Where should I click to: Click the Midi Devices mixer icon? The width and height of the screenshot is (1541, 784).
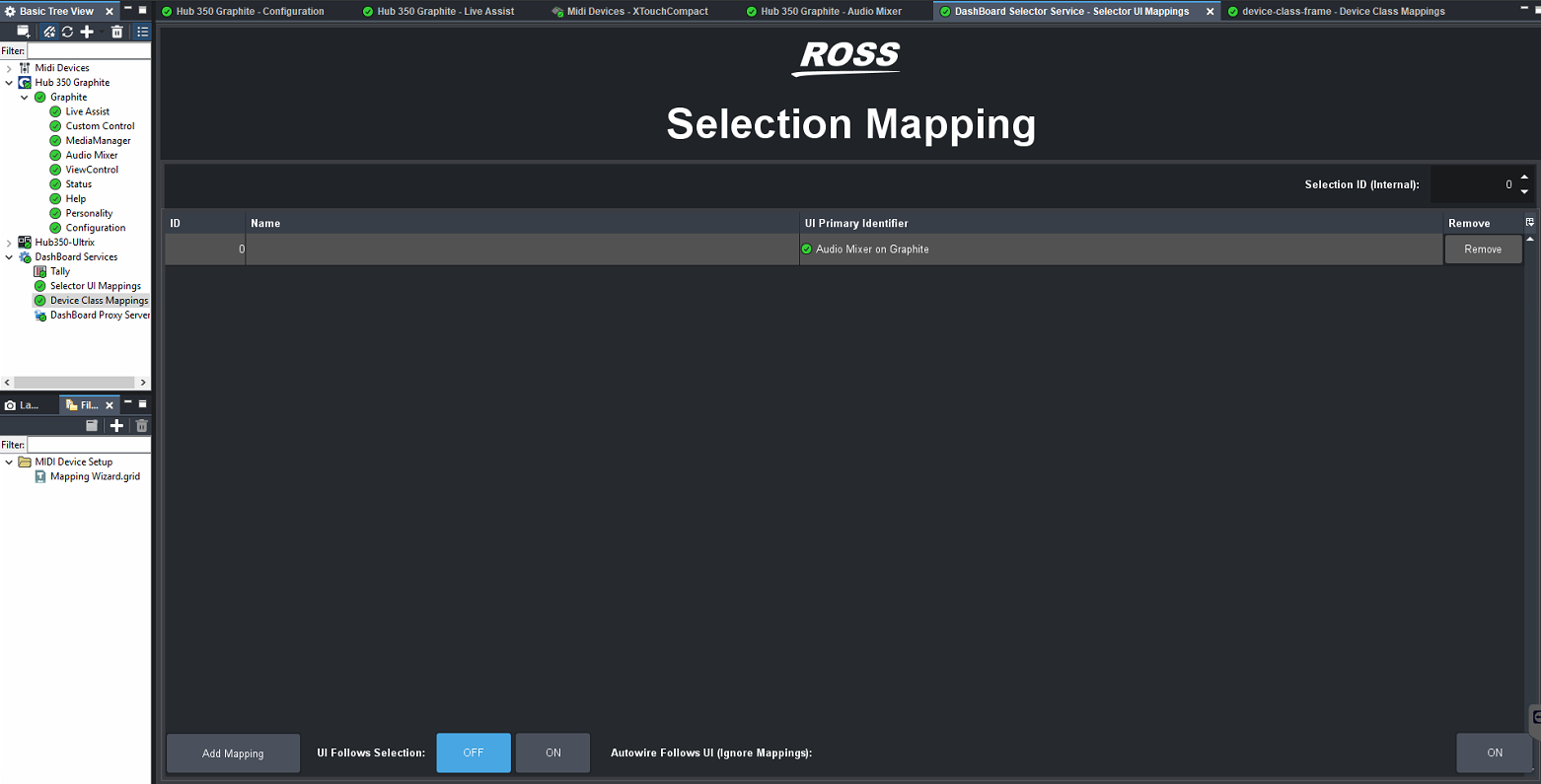(25, 68)
